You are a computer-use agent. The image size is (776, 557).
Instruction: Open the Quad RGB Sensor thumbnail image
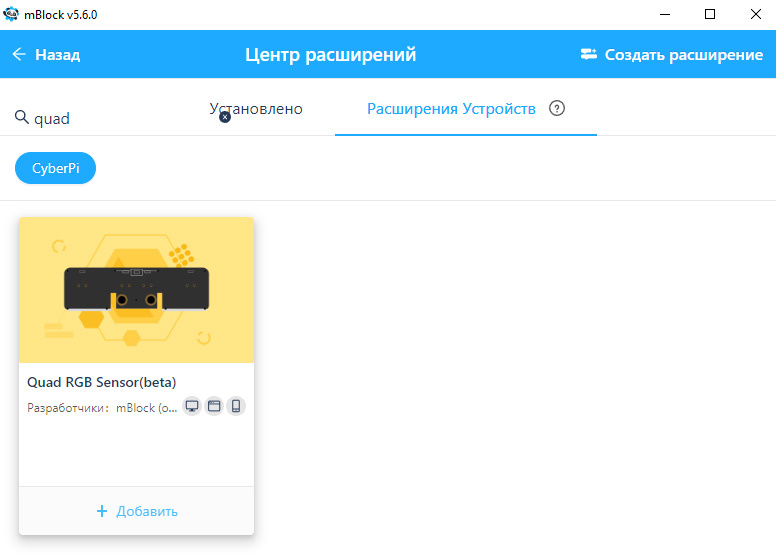point(137,290)
